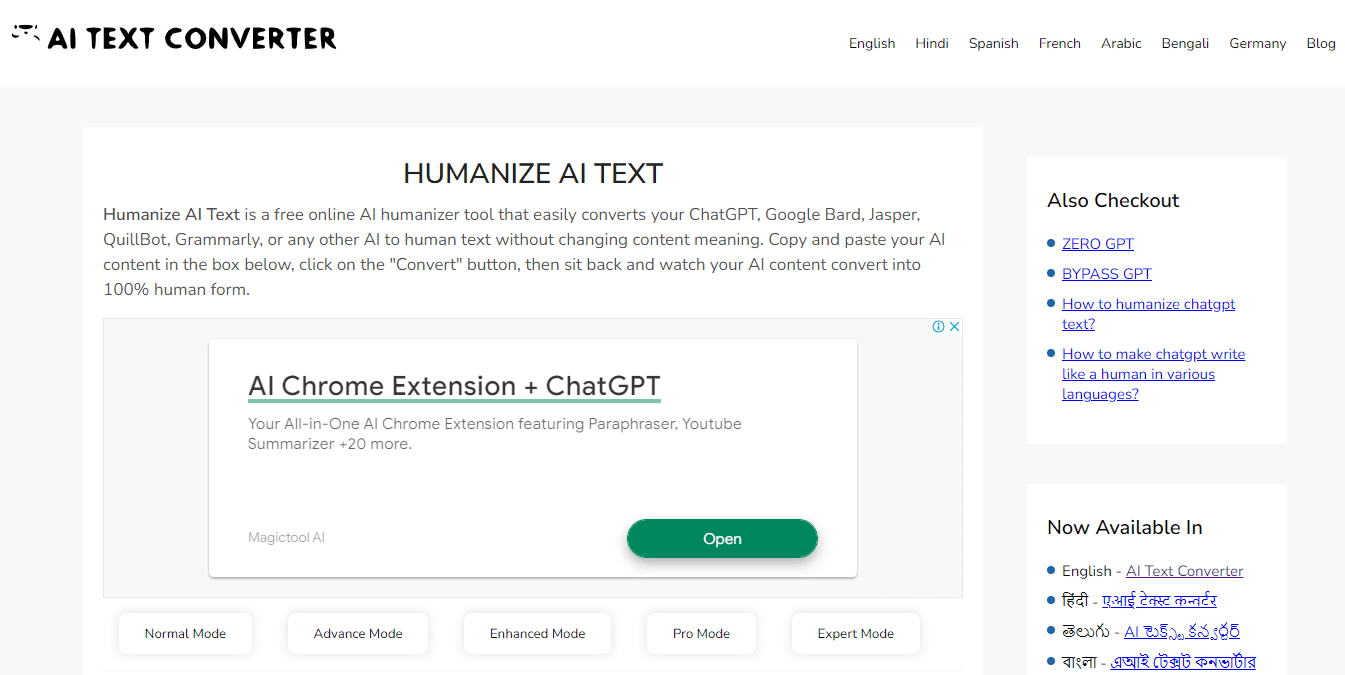Open the Arabic language page
The height and width of the screenshot is (675, 1345).
1121,43
